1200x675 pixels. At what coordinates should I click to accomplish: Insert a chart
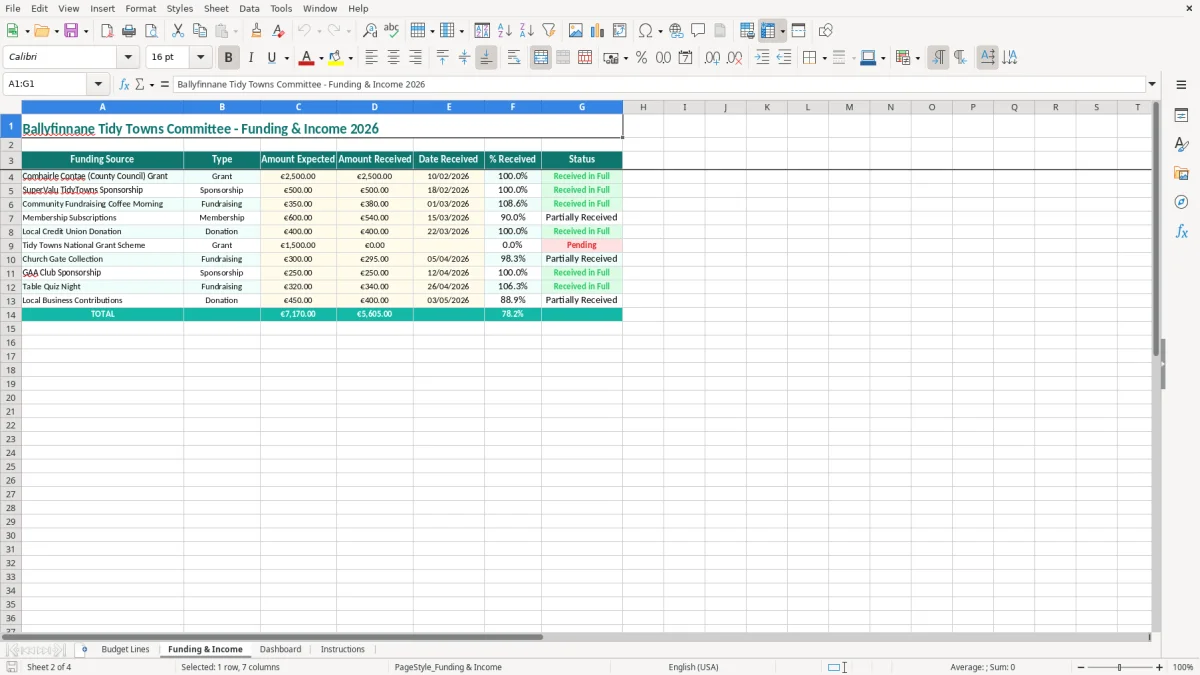(x=598, y=31)
